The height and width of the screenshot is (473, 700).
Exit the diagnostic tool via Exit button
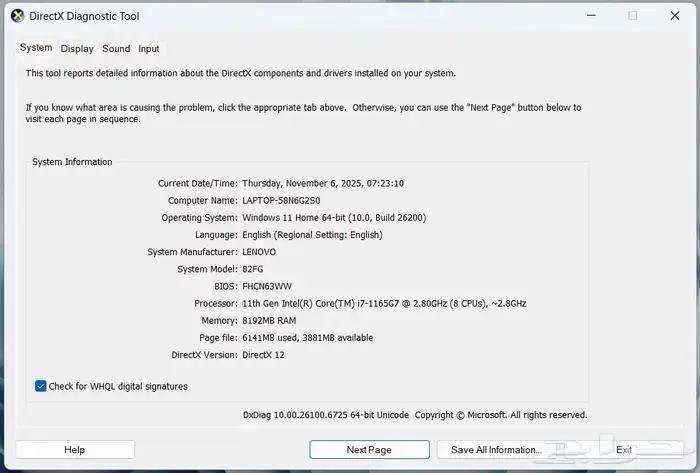[623, 449]
